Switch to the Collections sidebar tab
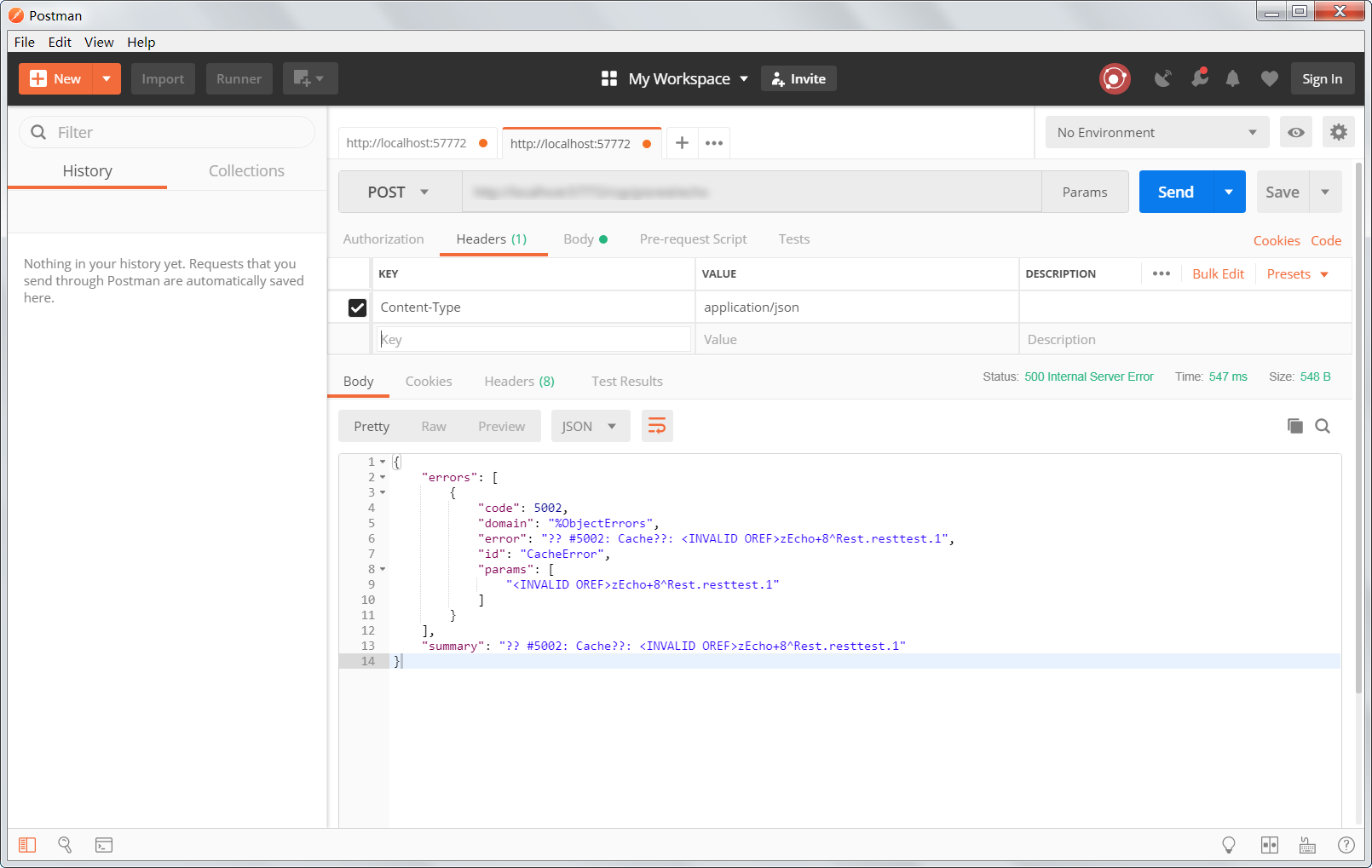The image size is (1372, 868). (247, 171)
